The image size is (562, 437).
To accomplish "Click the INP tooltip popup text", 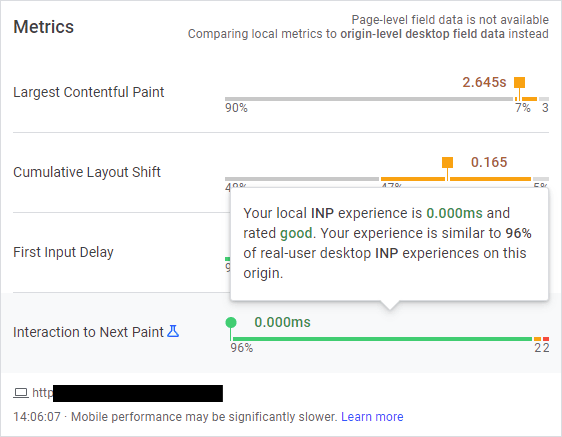I will pyautogui.click(x=389, y=243).
